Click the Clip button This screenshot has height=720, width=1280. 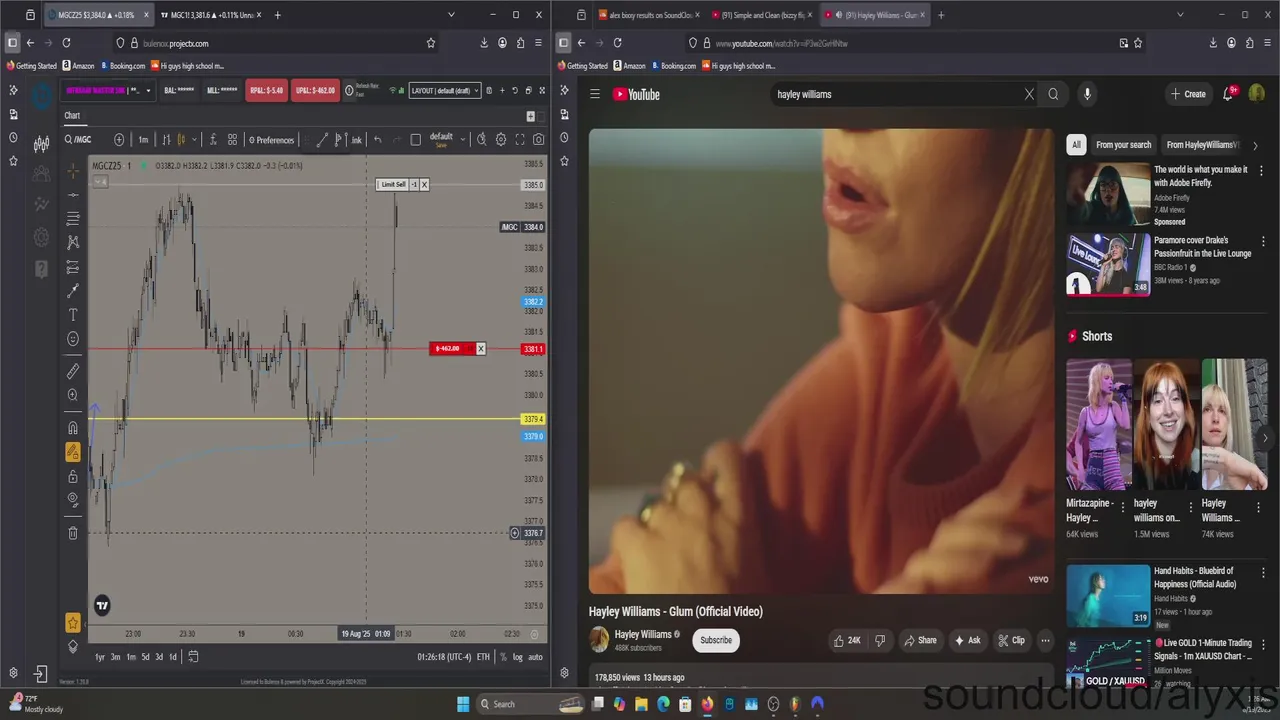pyautogui.click(x=1011, y=640)
